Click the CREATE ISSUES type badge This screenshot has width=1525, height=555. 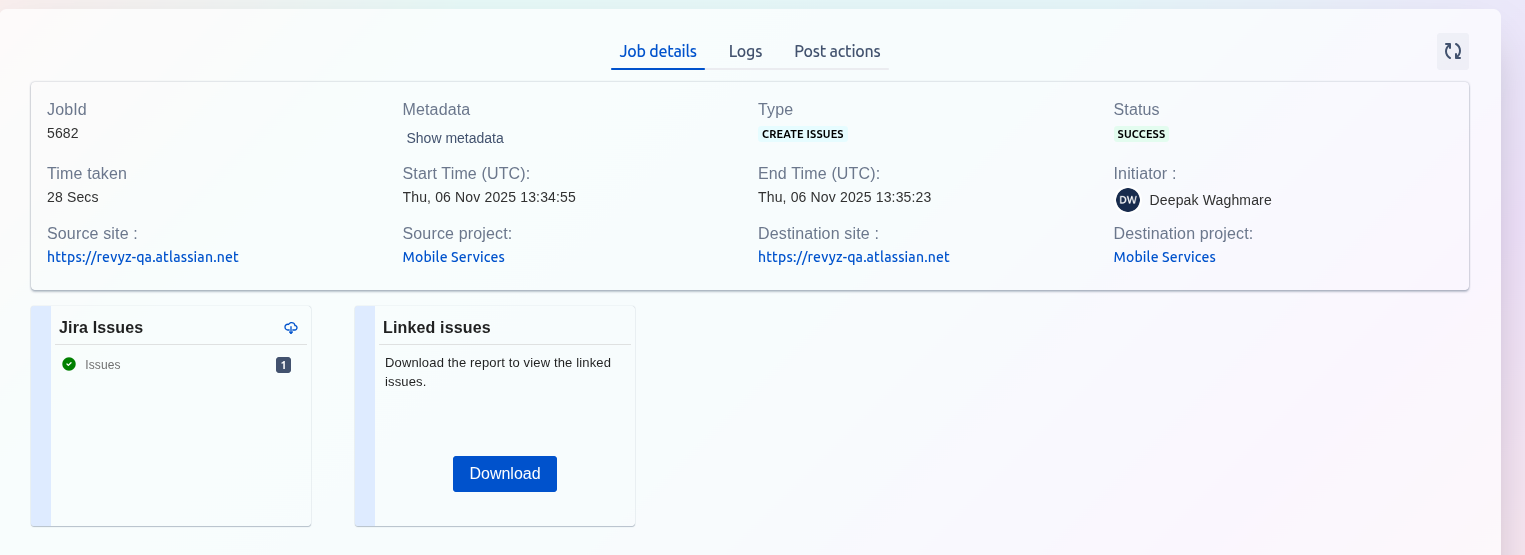[x=802, y=134]
